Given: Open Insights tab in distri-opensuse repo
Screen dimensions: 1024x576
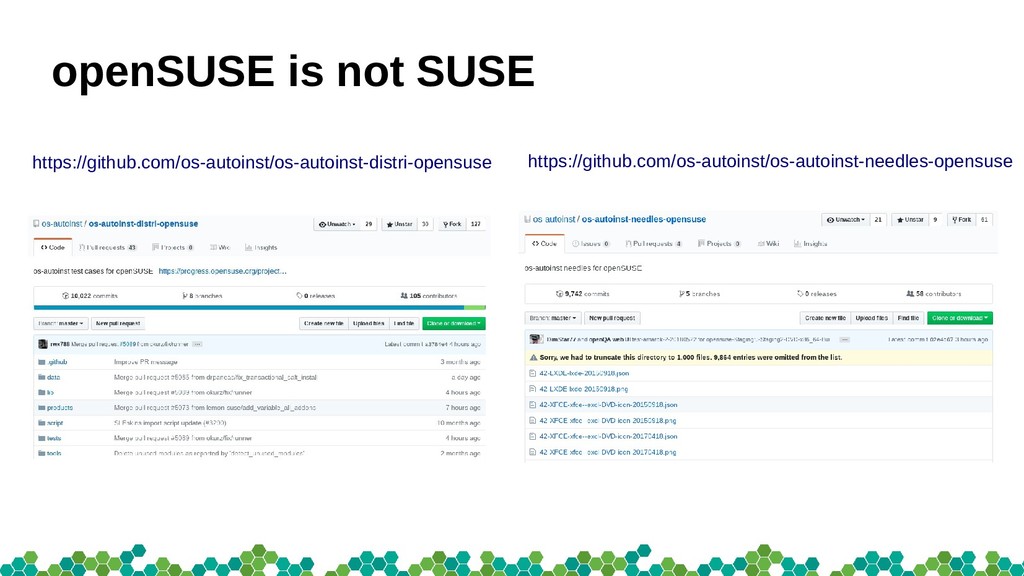Looking at the screenshot, I should click(261, 248).
